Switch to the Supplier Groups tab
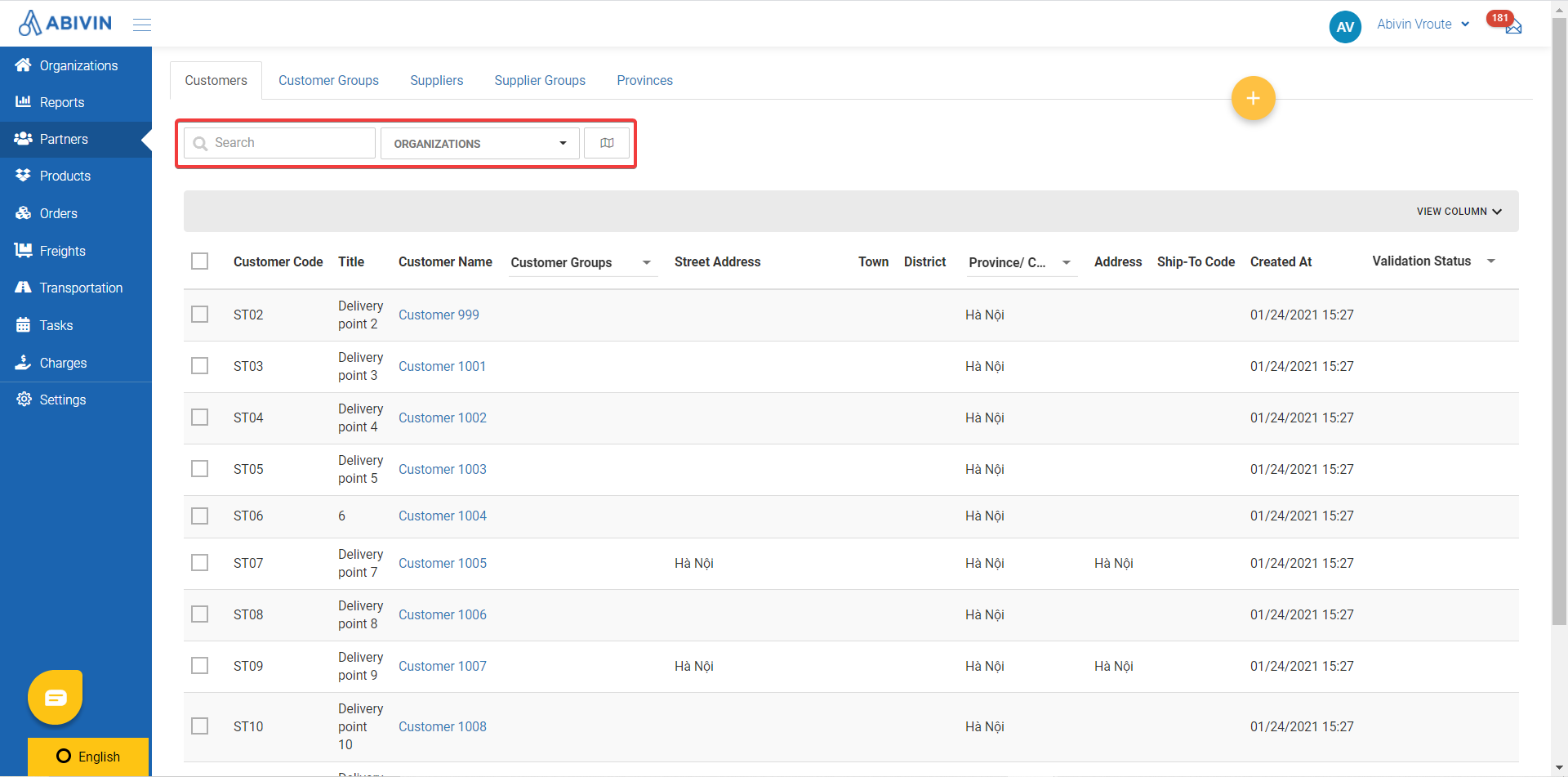Screen dimensions: 1568x777 540,80
